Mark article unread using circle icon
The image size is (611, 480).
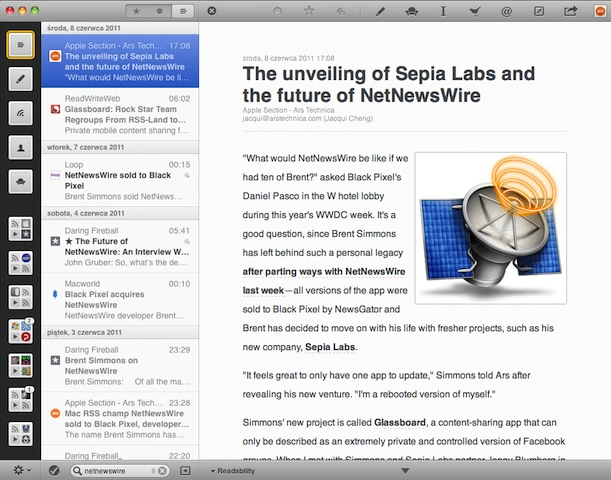pos(277,11)
